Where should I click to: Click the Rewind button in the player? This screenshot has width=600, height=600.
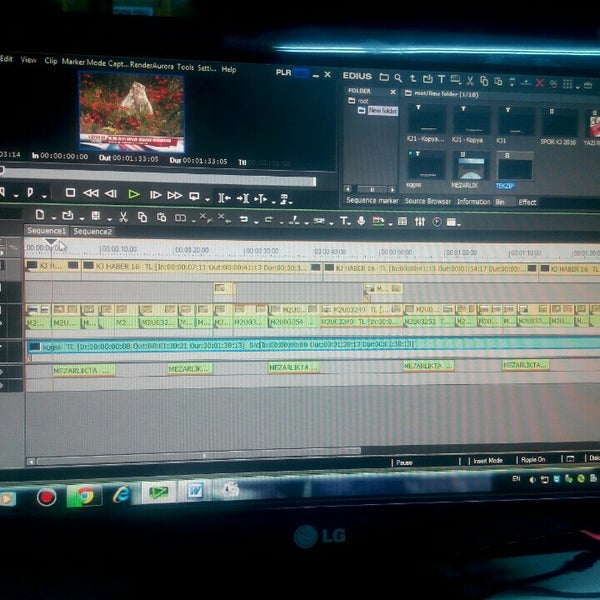point(91,193)
